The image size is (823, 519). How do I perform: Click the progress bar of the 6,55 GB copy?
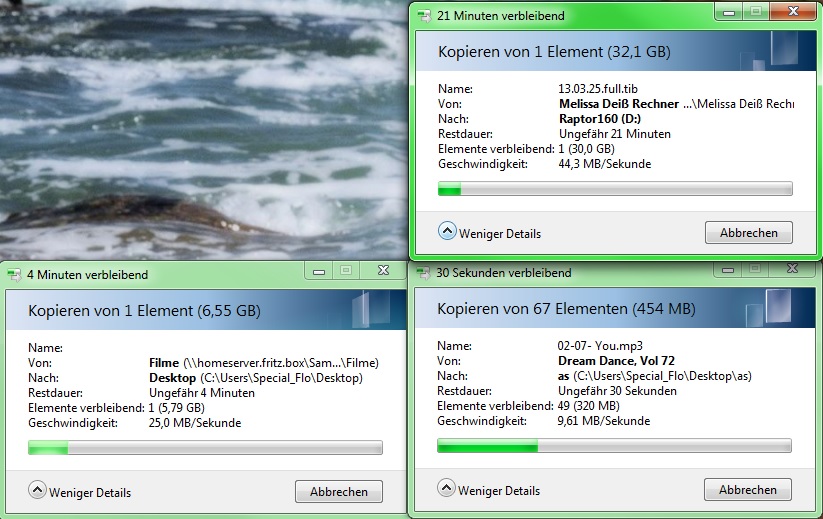pos(205,448)
